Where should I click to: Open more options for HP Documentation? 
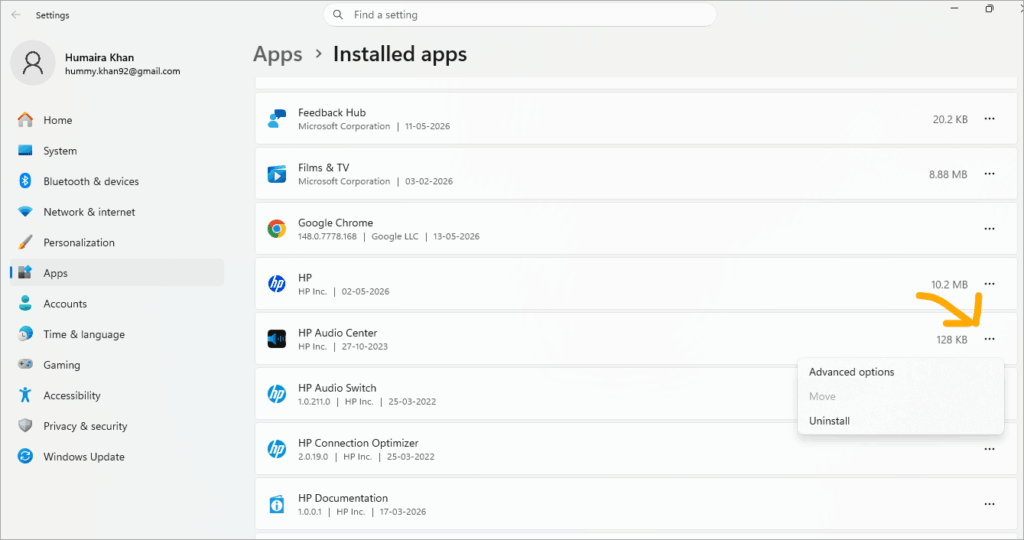989,504
